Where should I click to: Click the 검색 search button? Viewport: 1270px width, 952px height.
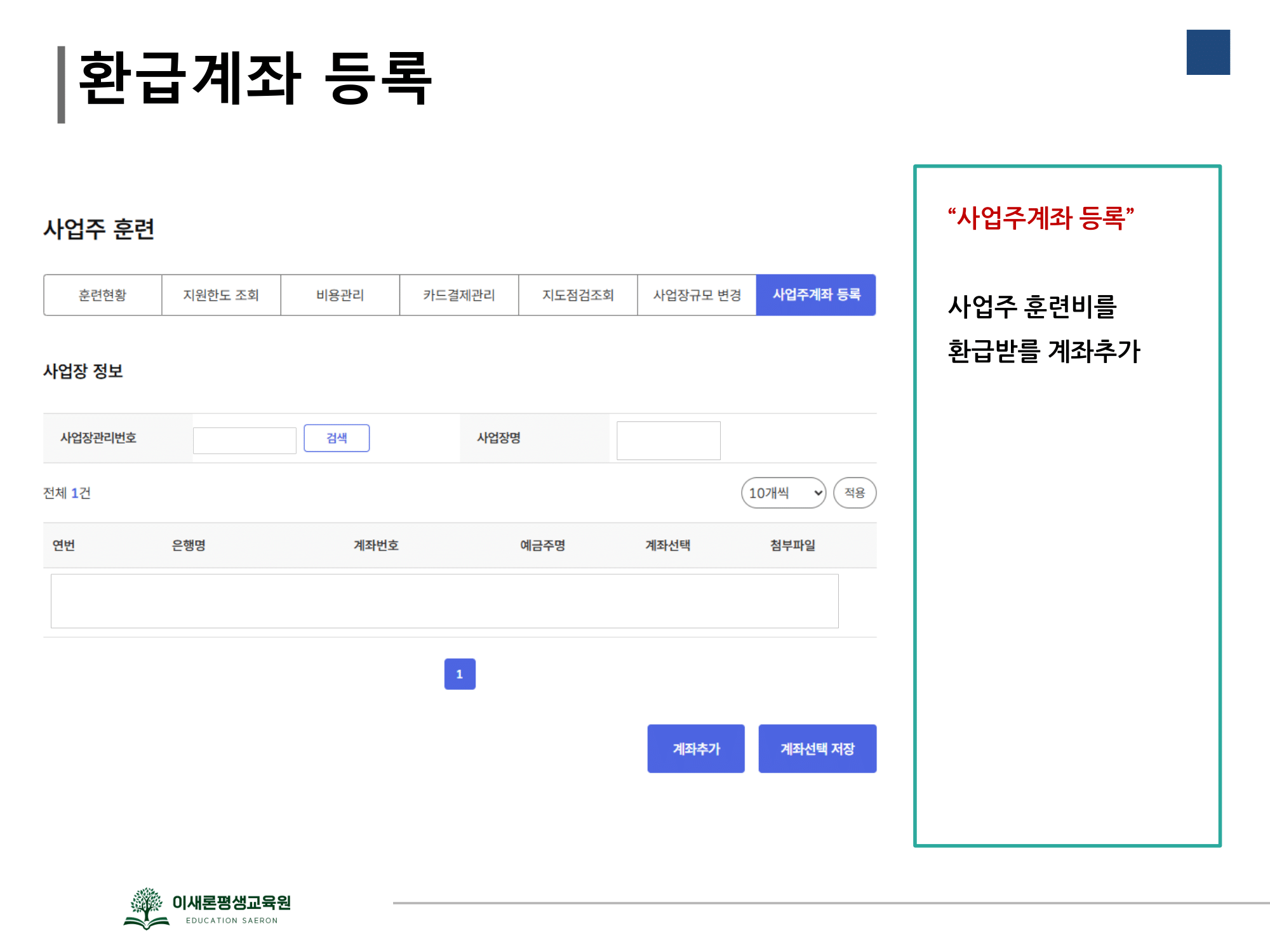337,438
